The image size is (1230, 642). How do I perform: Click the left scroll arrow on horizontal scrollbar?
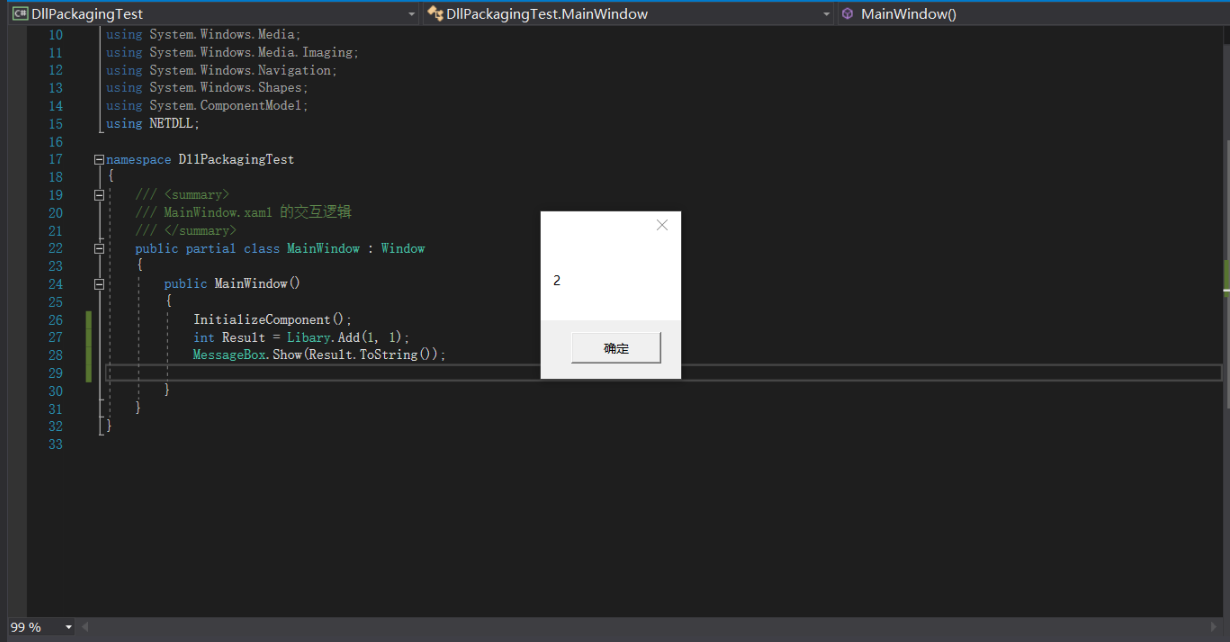(84, 627)
